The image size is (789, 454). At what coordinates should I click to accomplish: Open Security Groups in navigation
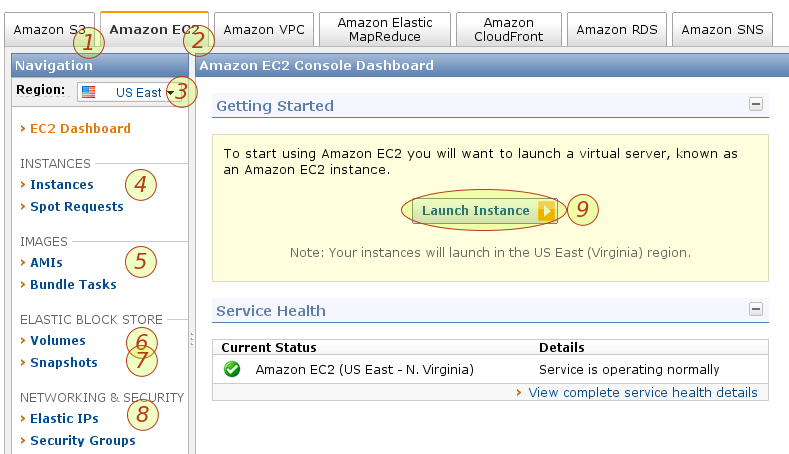click(x=82, y=440)
